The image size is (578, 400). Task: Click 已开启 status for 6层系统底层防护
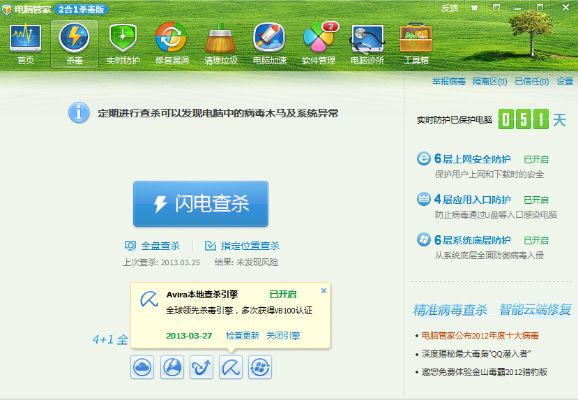tap(536, 240)
